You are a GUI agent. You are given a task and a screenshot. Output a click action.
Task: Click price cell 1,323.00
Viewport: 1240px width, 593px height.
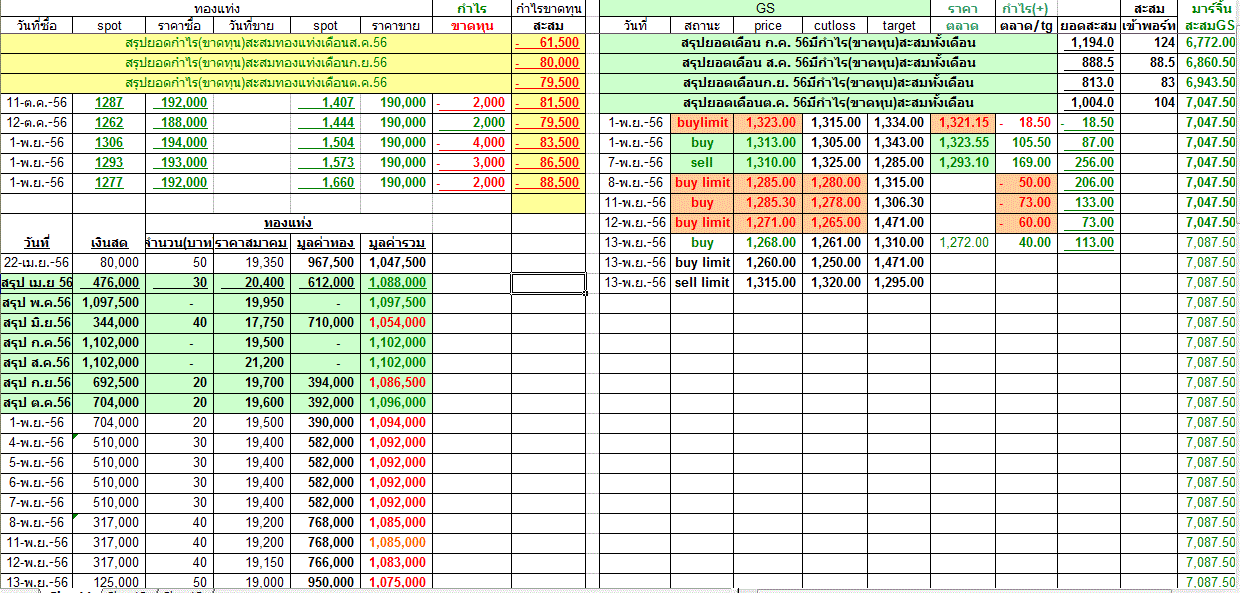point(768,122)
